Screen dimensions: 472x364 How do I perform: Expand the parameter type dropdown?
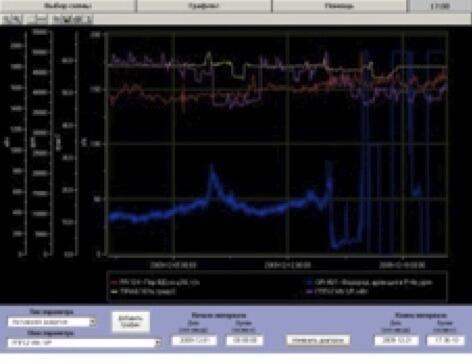[x=93, y=322]
